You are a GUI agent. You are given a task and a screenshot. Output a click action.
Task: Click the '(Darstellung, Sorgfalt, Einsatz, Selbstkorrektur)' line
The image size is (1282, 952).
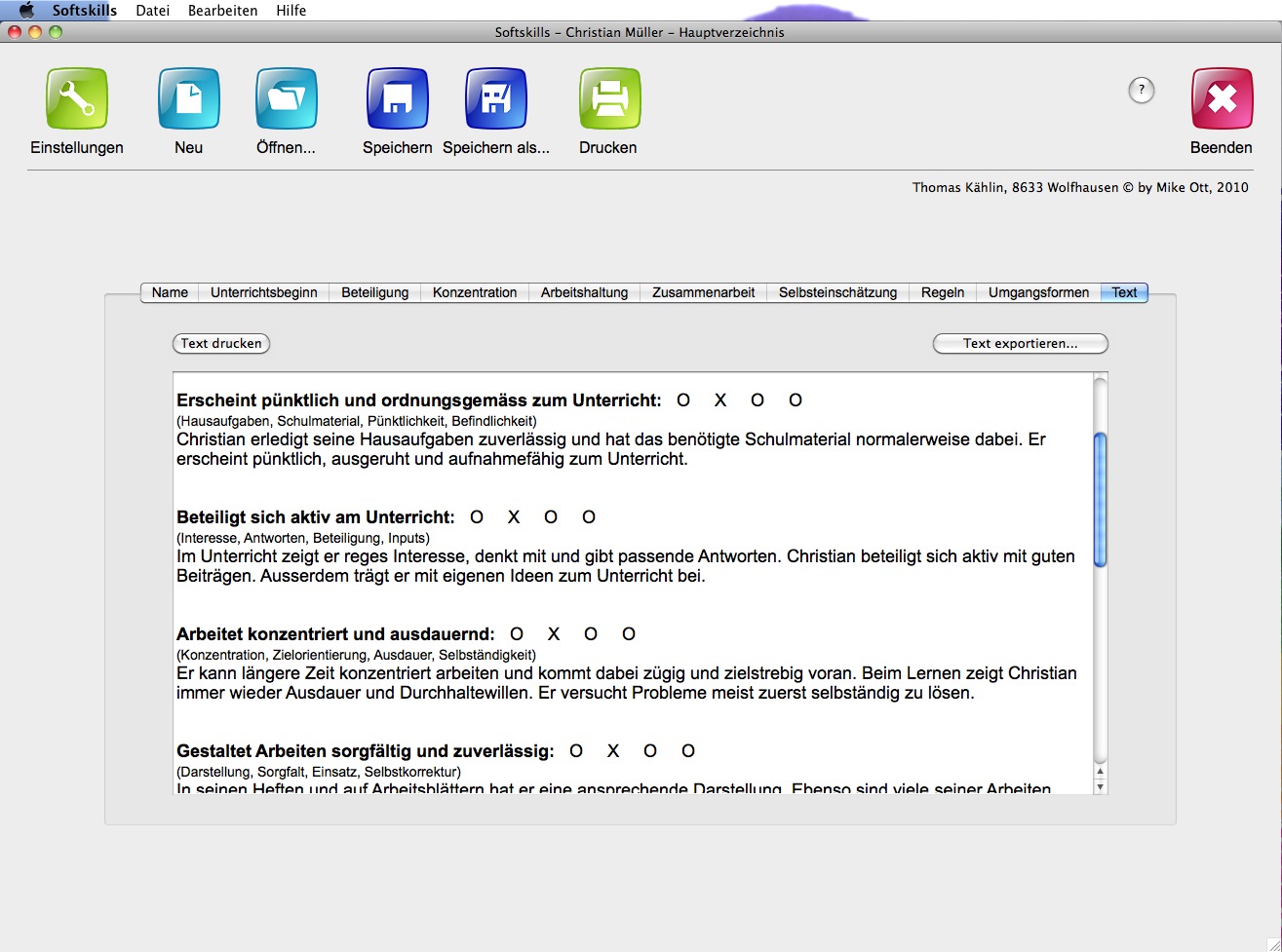tap(319, 772)
